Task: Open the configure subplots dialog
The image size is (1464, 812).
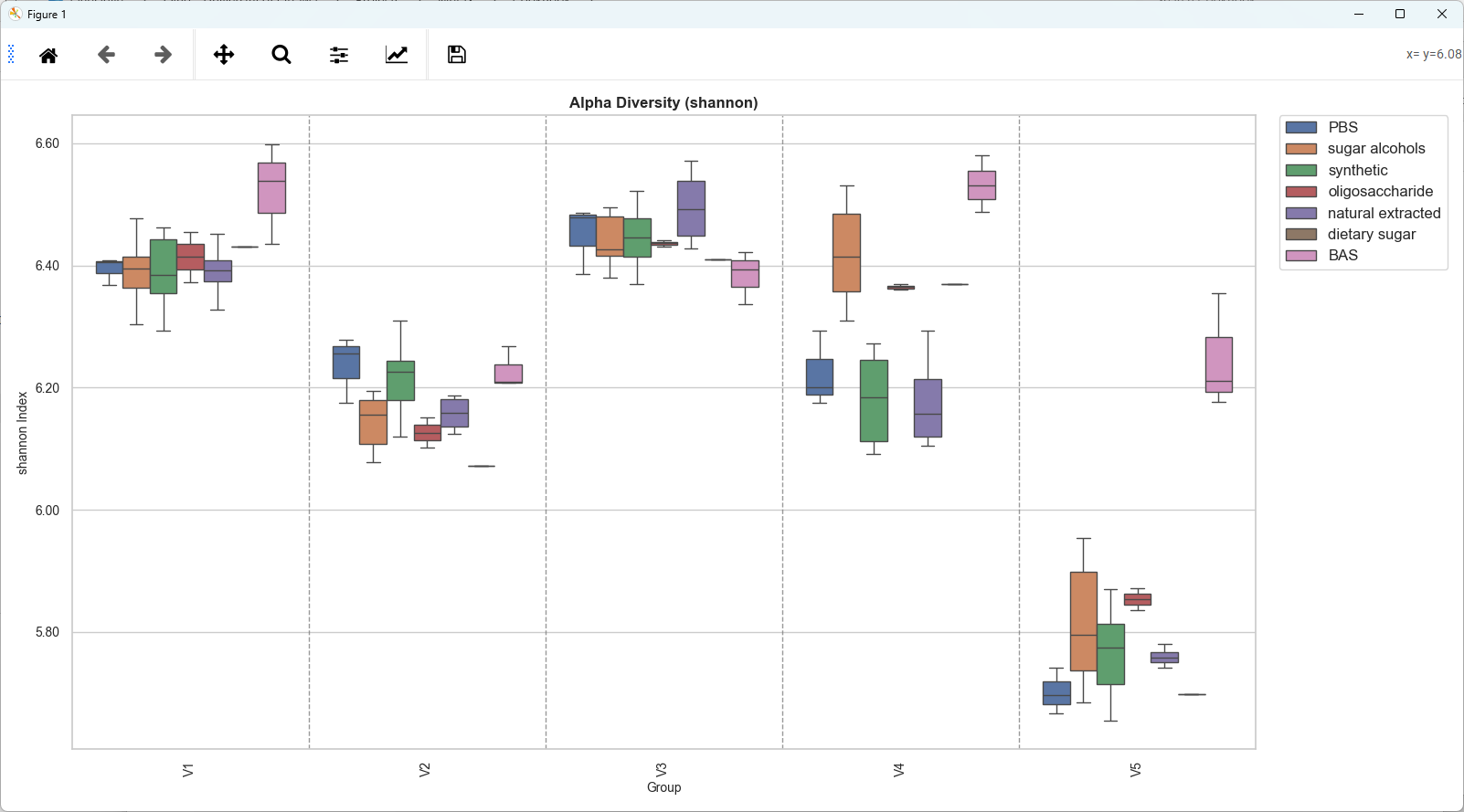Action: pyautogui.click(x=339, y=55)
